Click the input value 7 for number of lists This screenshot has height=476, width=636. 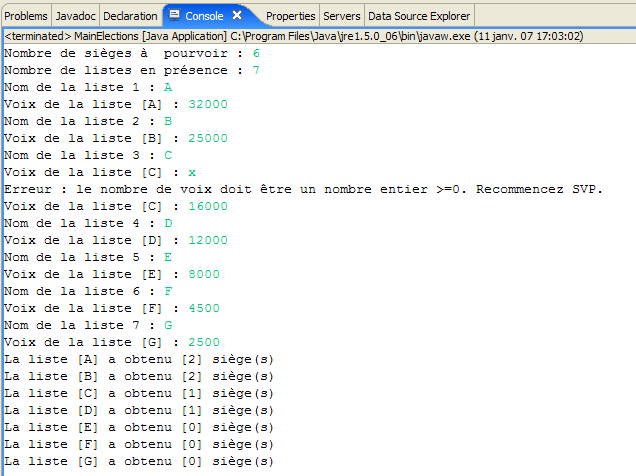coord(256,70)
